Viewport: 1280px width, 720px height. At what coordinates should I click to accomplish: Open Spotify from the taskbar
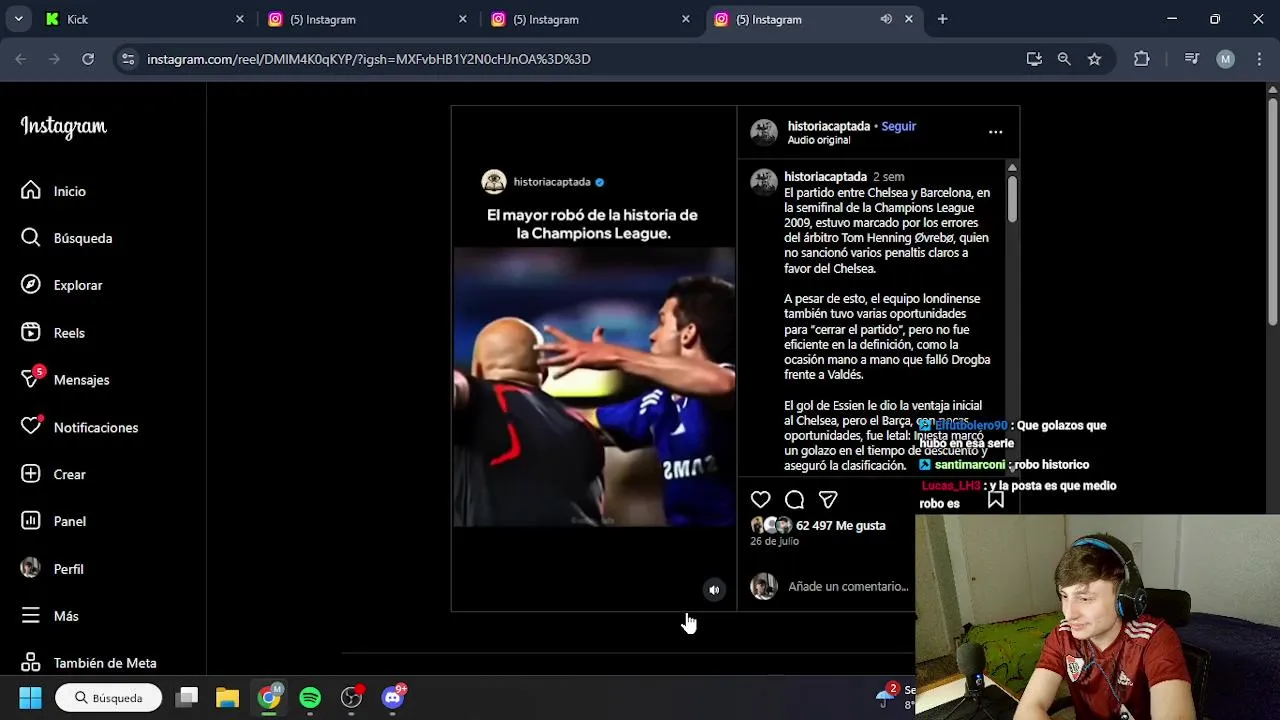point(310,698)
